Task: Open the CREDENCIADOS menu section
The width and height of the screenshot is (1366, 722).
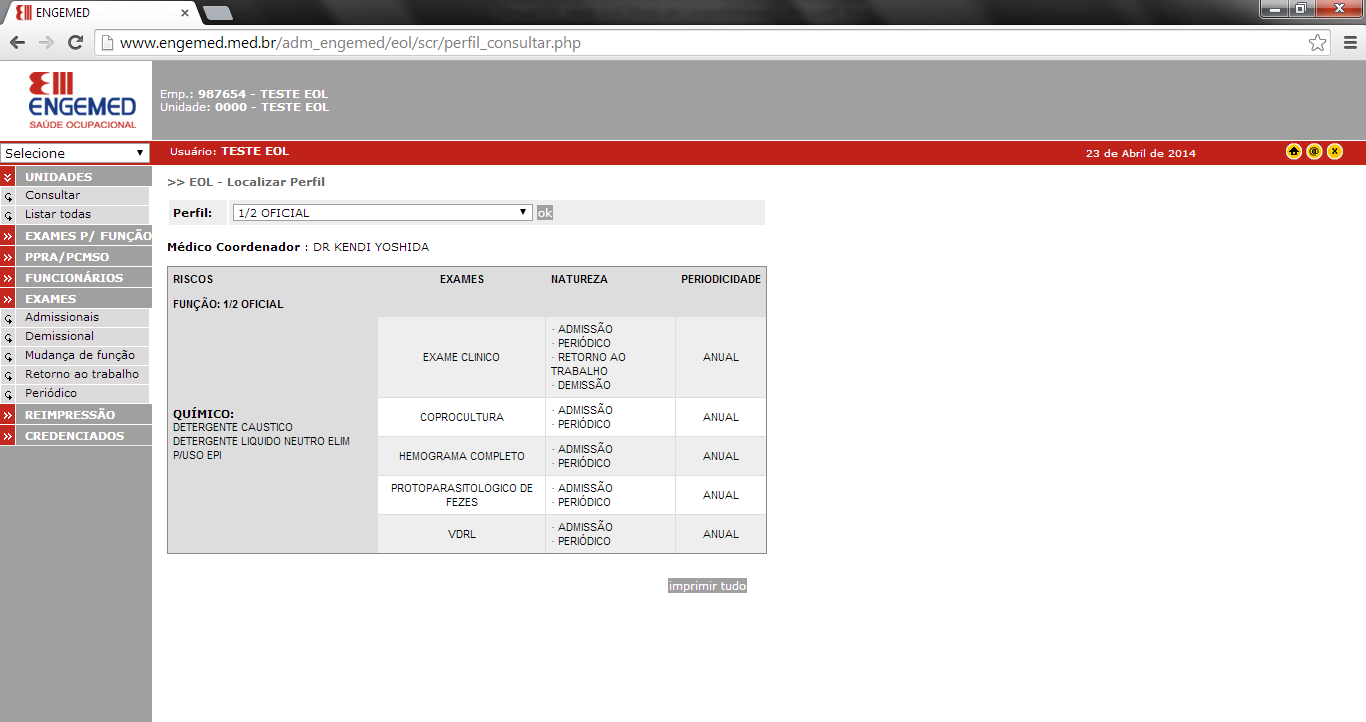Action: click(x=75, y=436)
